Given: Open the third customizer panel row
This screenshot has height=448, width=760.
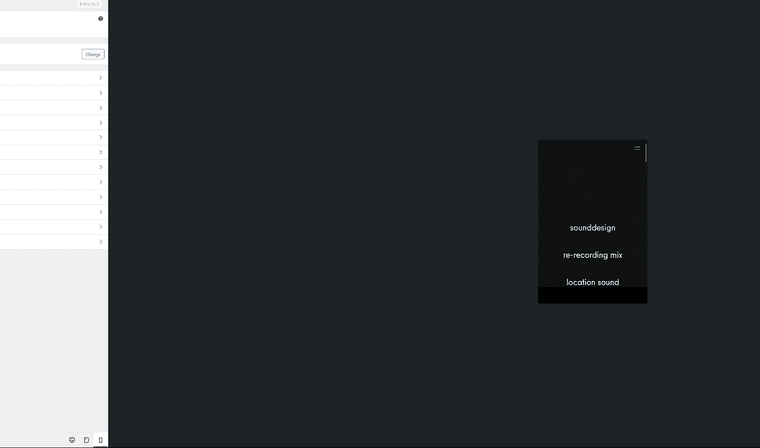Looking at the screenshot, I should pos(100,108).
